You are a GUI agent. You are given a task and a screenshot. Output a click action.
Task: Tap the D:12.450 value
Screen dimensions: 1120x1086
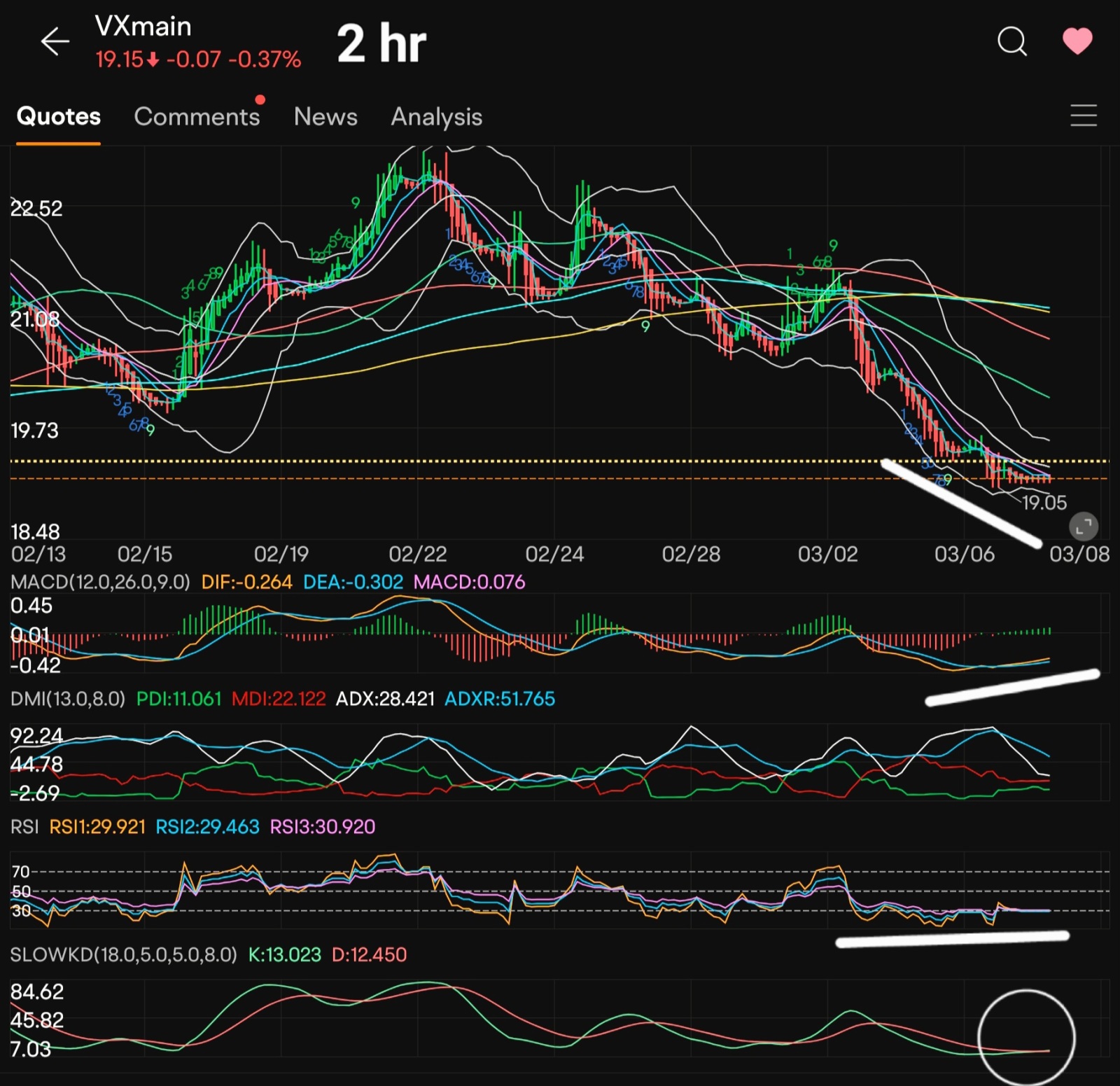point(369,955)
